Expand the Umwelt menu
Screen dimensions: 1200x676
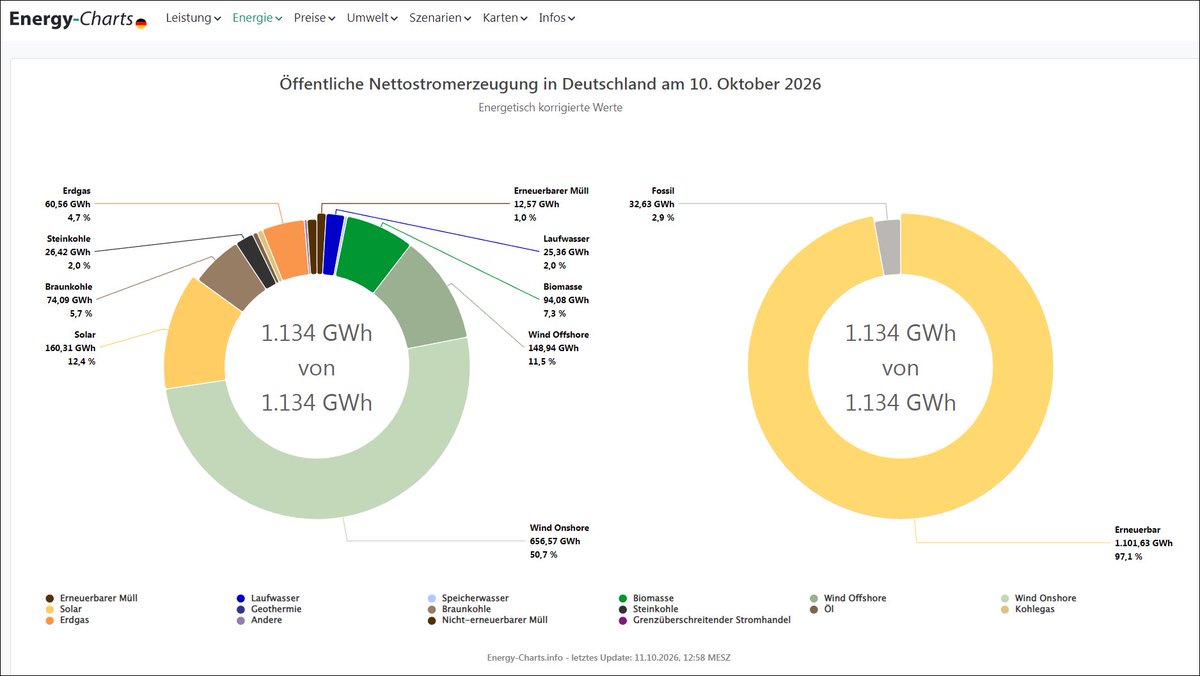[373, 18]
